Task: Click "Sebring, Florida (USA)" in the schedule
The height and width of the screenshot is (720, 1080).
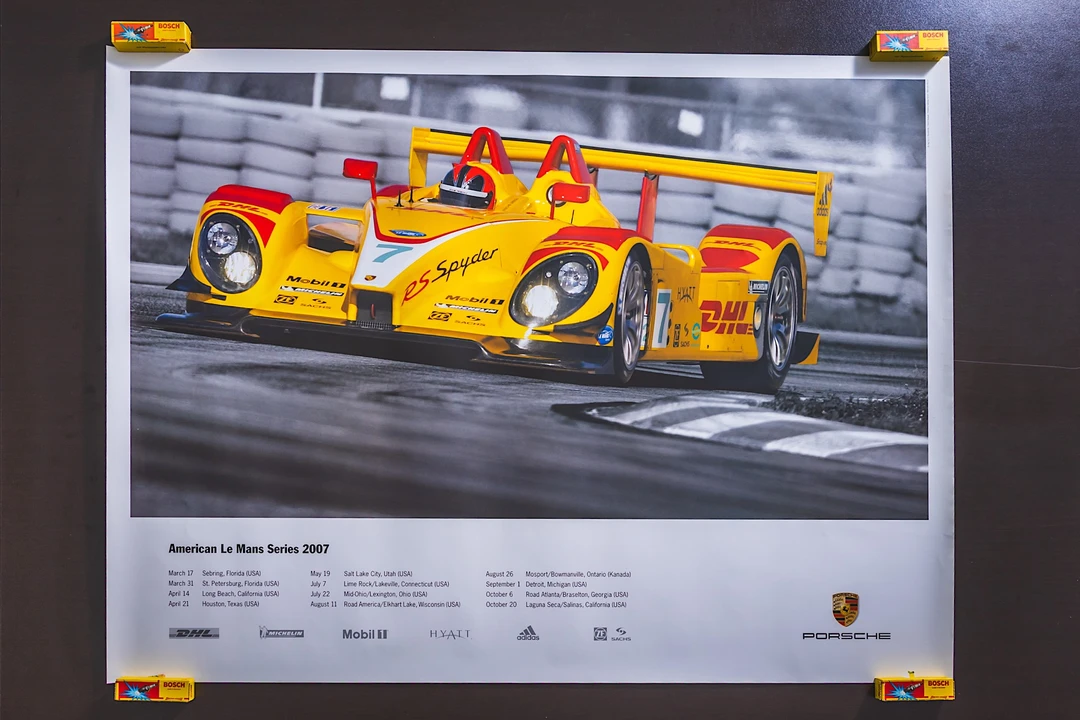Action: [x=231, y=573]
